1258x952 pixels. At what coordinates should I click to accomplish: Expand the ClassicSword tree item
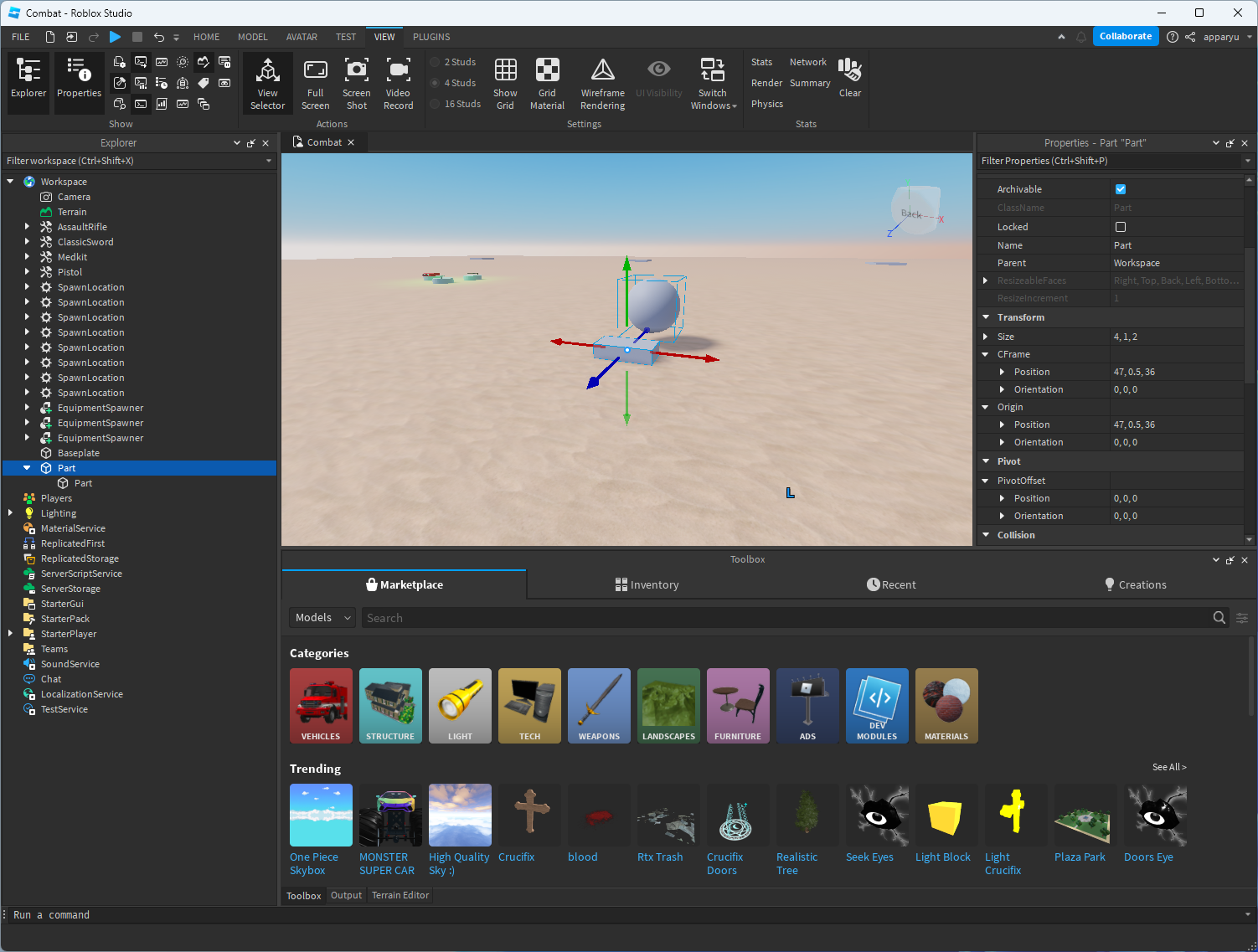tap(27, 242)
